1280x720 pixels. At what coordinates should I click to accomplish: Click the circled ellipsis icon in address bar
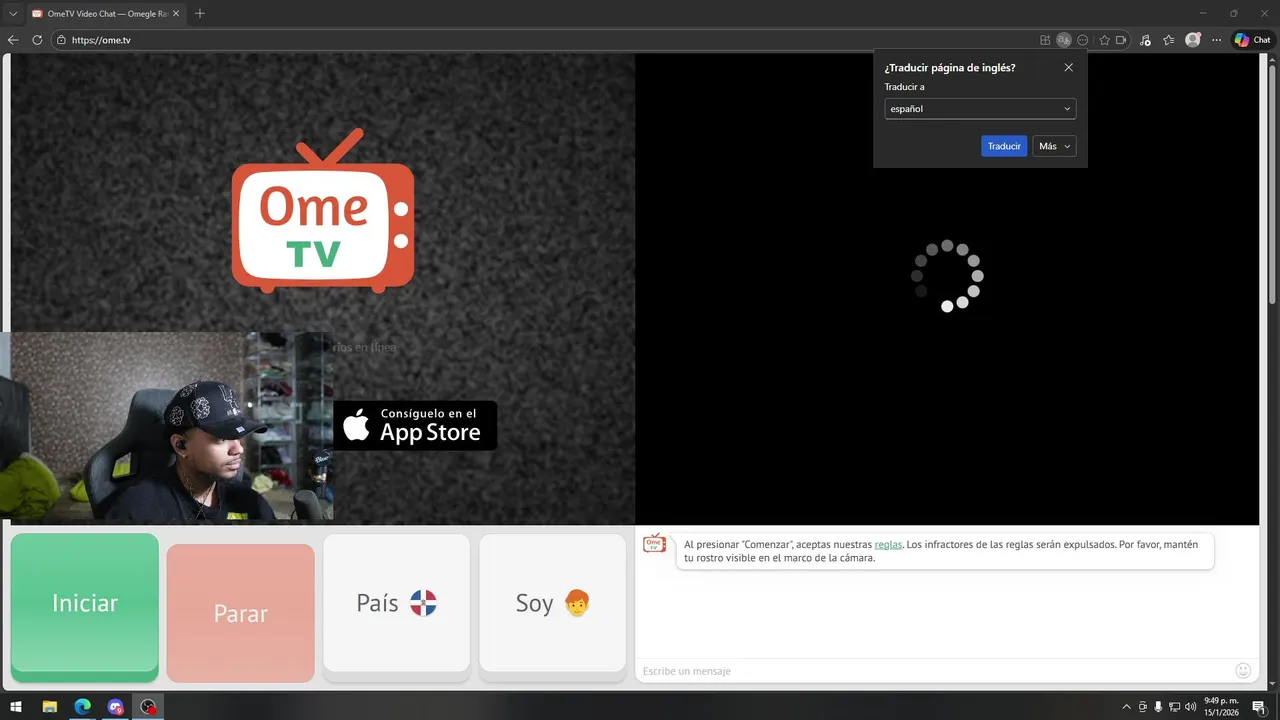pos(1083,40)
